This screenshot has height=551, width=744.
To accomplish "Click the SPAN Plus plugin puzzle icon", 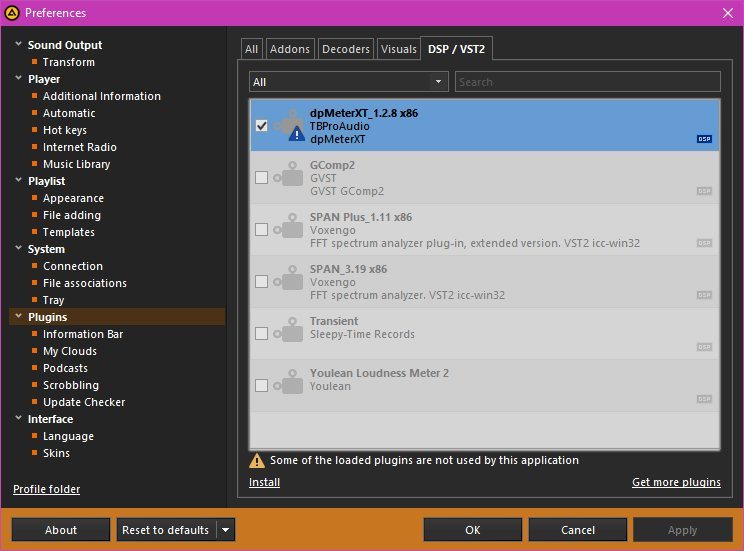I will click(288, 226).
